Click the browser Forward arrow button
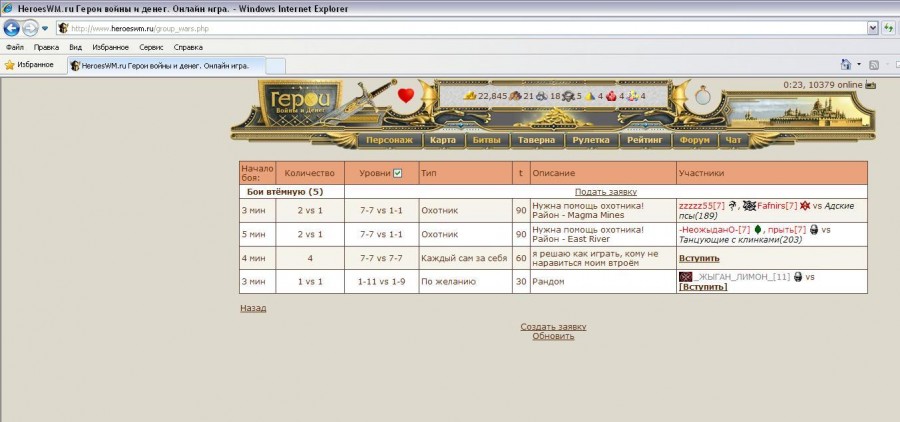The width and height of the screenshot is (900, 422). point(30,28)
